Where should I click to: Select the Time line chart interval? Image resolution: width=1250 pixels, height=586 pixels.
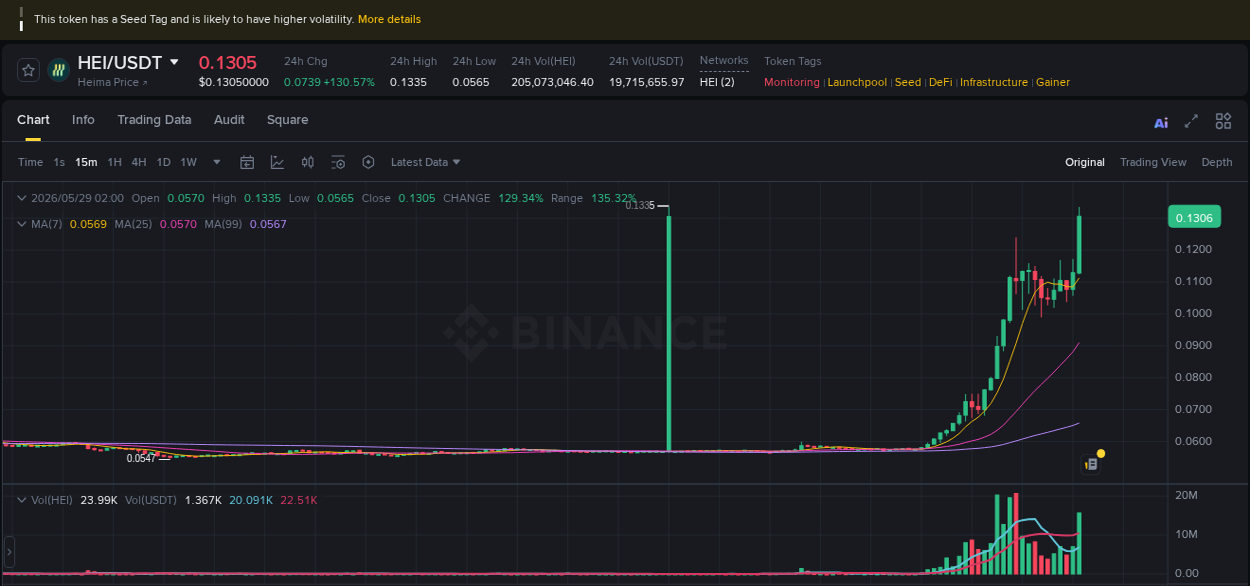(30, 162)
